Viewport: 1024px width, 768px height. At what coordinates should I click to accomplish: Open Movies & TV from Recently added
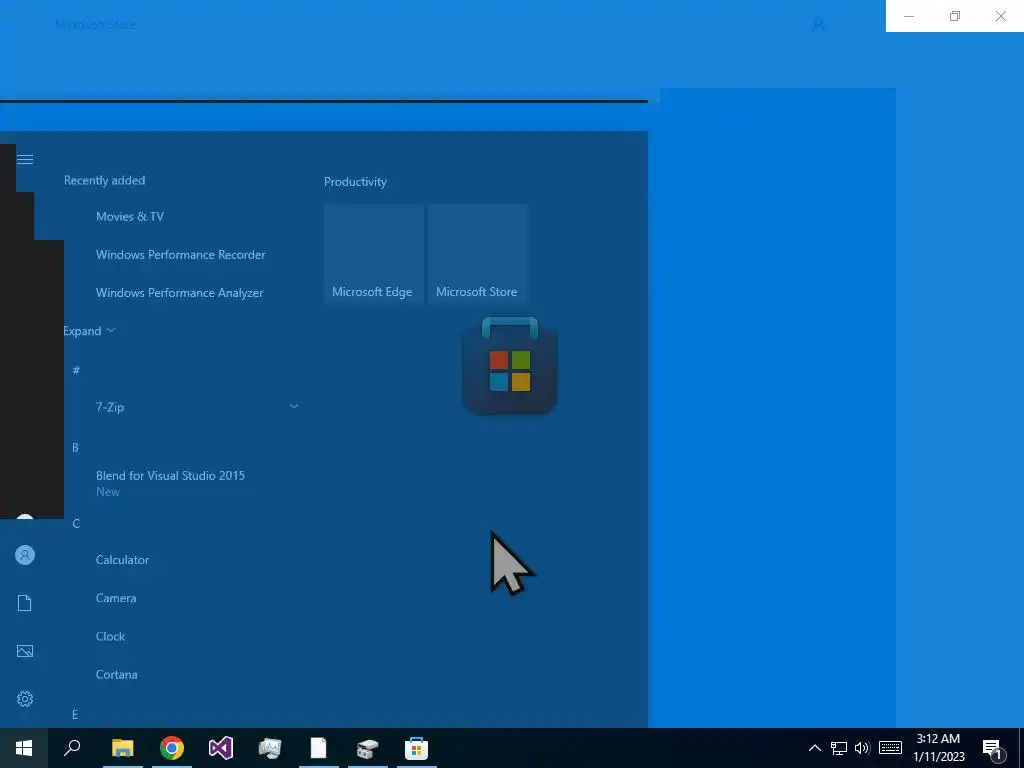tap(129, 217)
